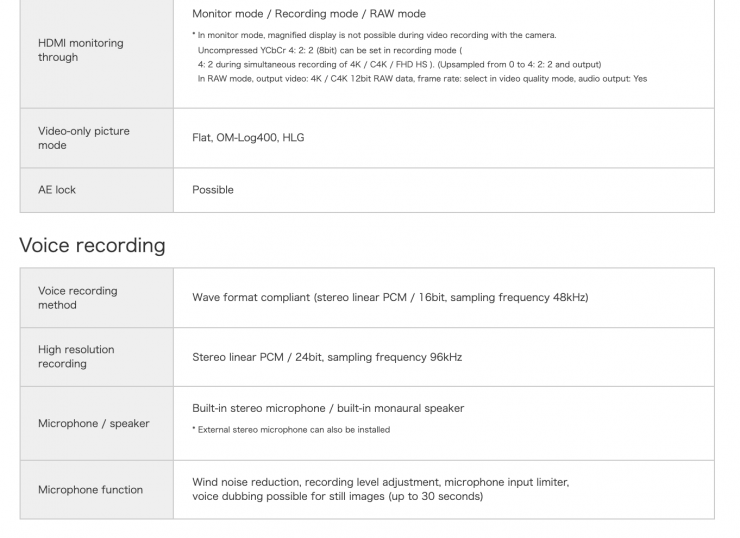
Task: Click the "Voice recording" section heading
Action: coord(92,245)
